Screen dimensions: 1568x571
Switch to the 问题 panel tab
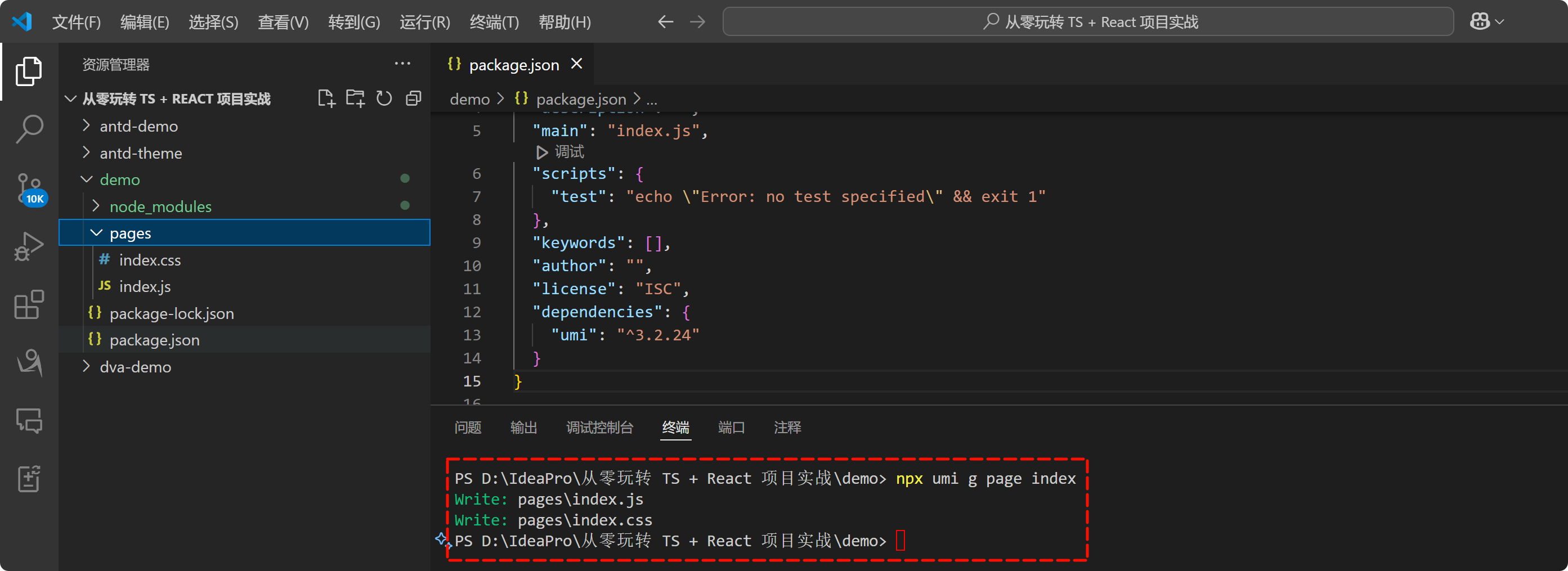468,428
